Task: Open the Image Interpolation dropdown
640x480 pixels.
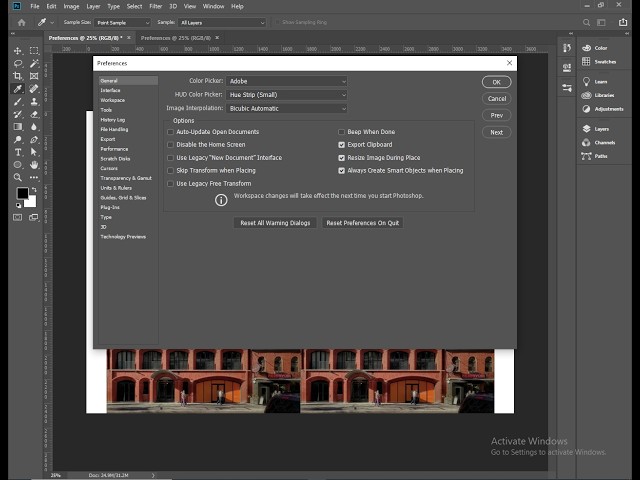Action: pyautogui.click(x=287, y=109)
